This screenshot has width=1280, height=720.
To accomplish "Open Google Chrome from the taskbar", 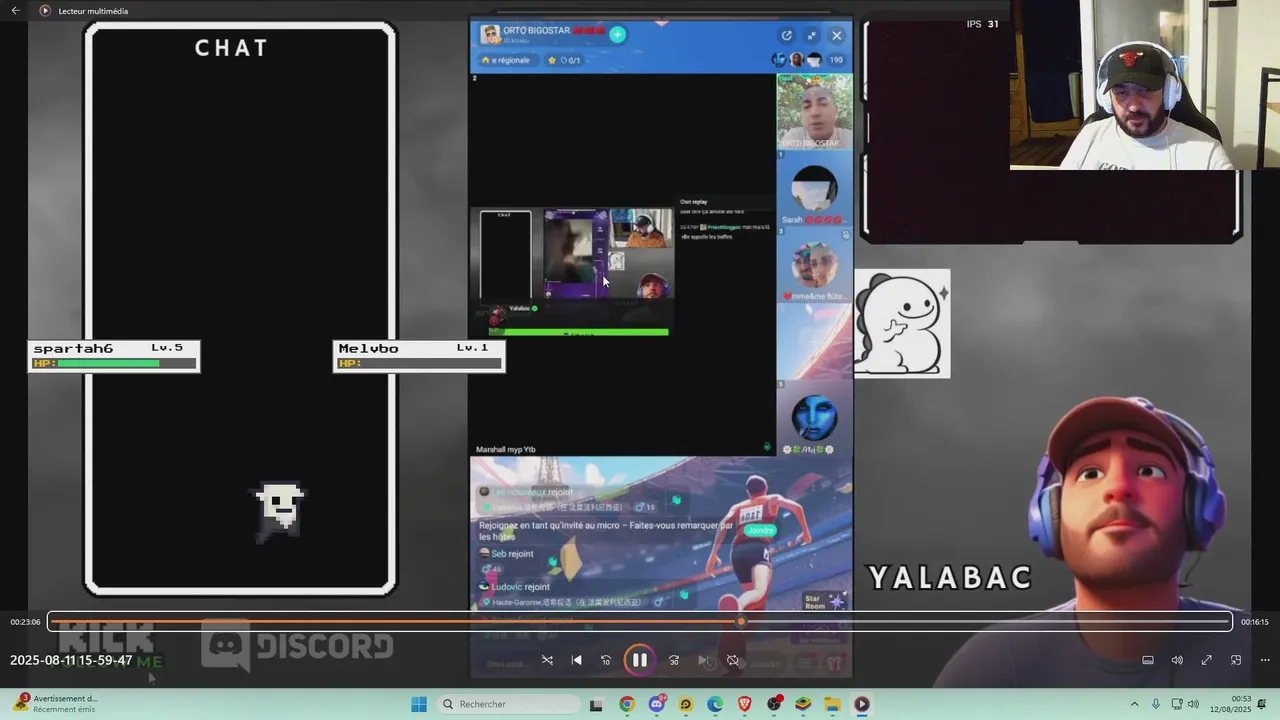I will (626, 704).
